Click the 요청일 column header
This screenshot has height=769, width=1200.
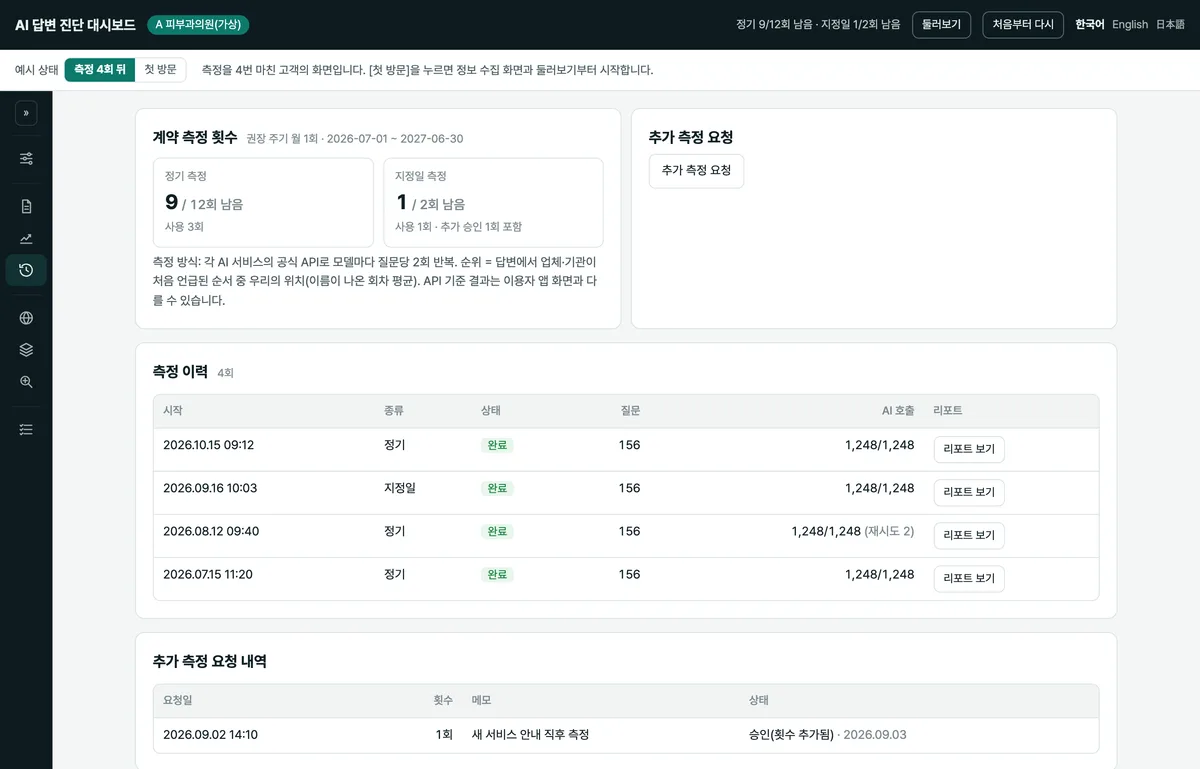pyautogui.click(x=179, y=701)
